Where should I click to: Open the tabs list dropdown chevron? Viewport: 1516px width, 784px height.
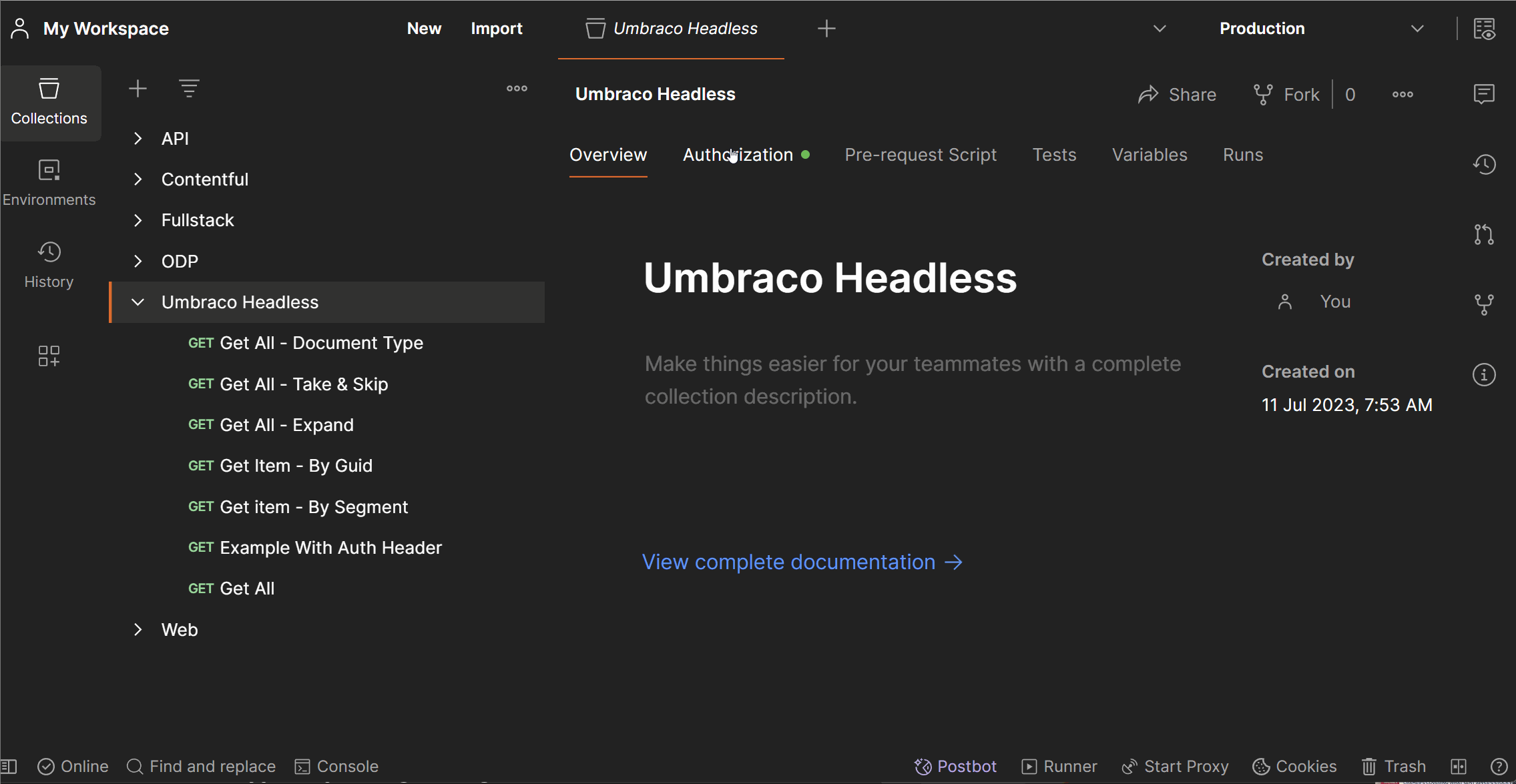tap(1160, 29)
